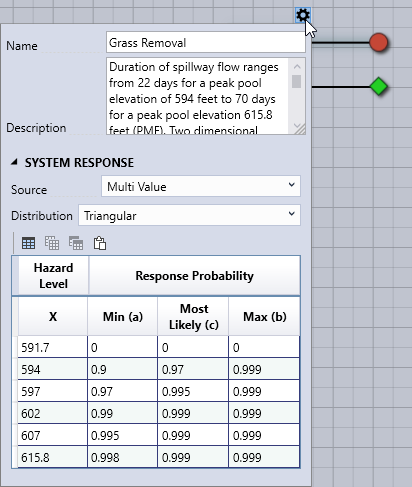
Task: Click the description scrollbar thumb
Action: 297,81
